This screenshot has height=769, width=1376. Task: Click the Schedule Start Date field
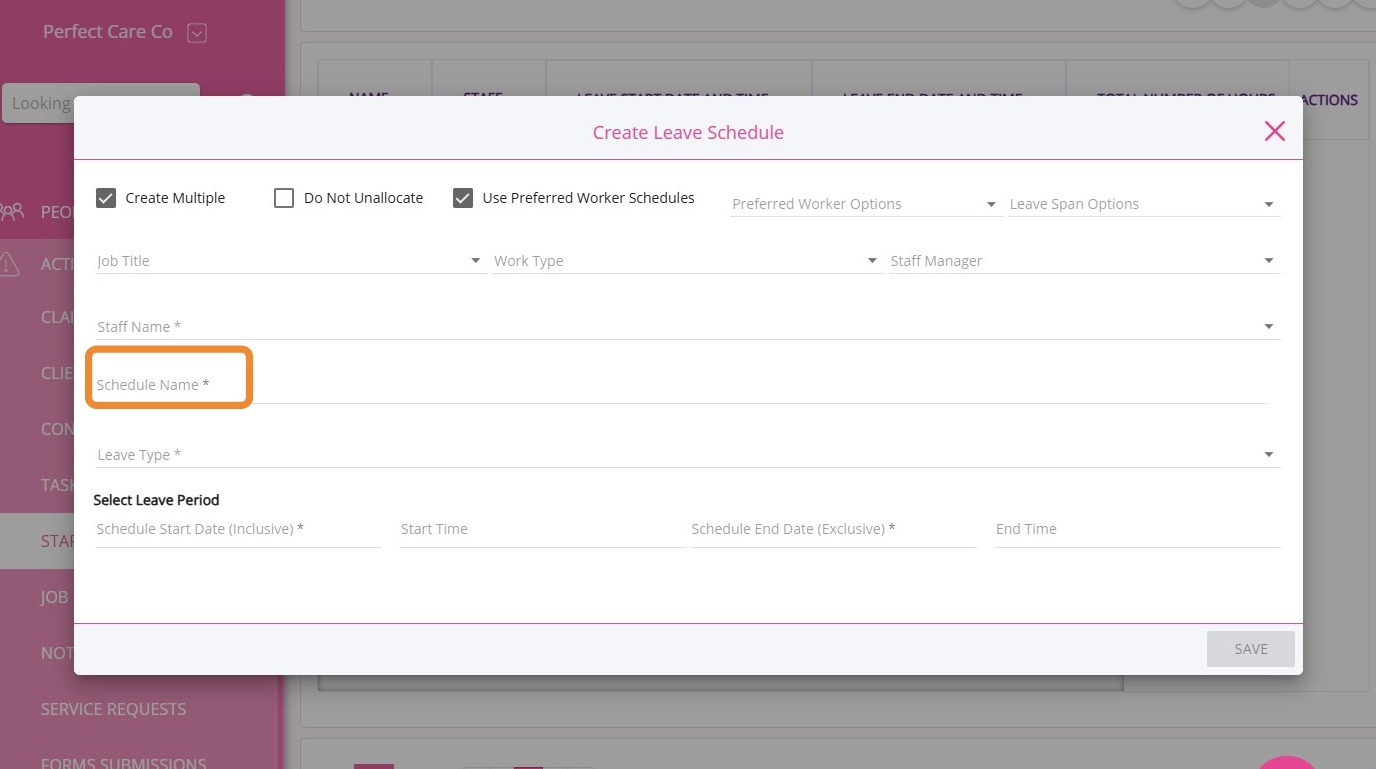238,529
